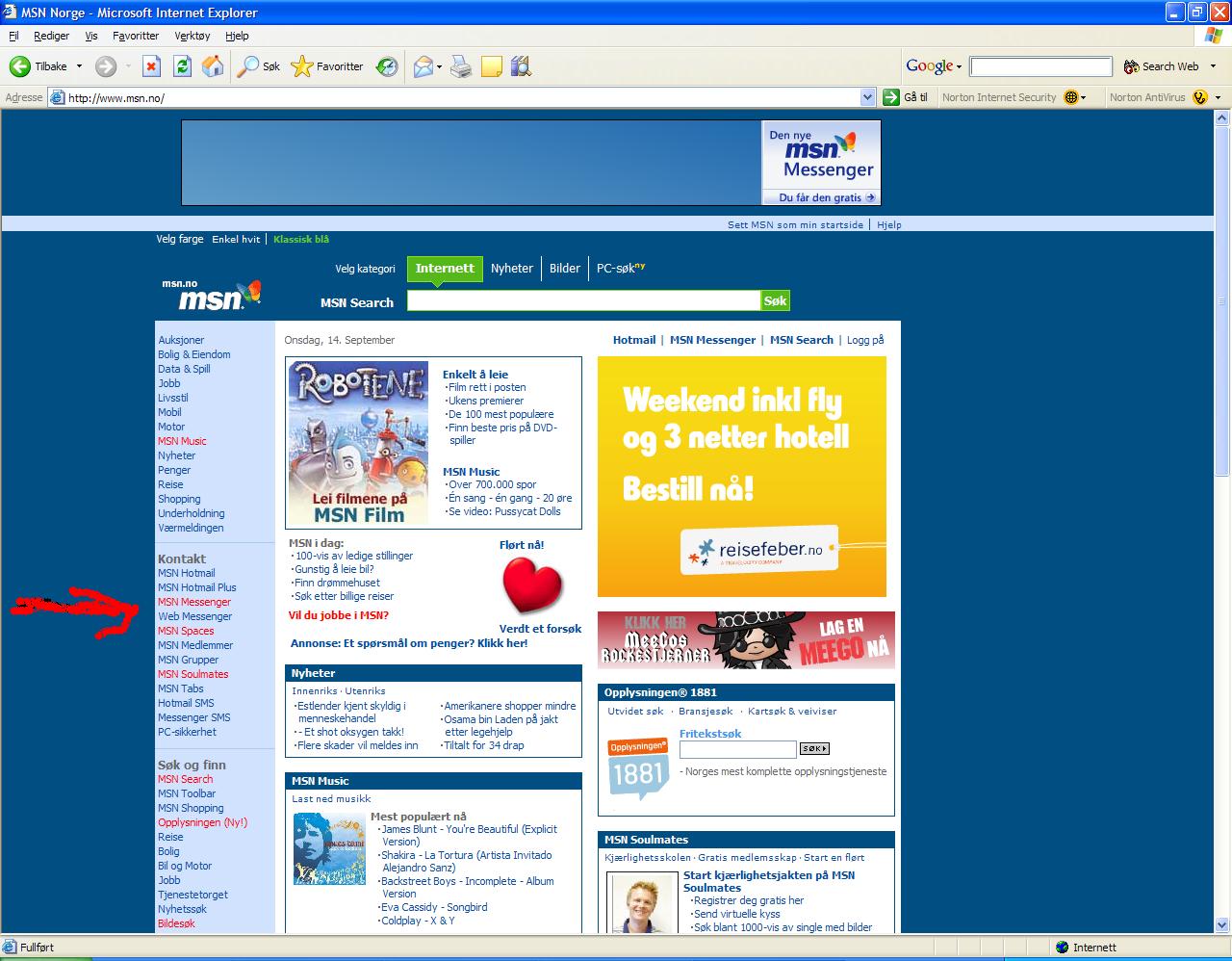Click the last toolbar icon beside Edit

tap(521, 66)
